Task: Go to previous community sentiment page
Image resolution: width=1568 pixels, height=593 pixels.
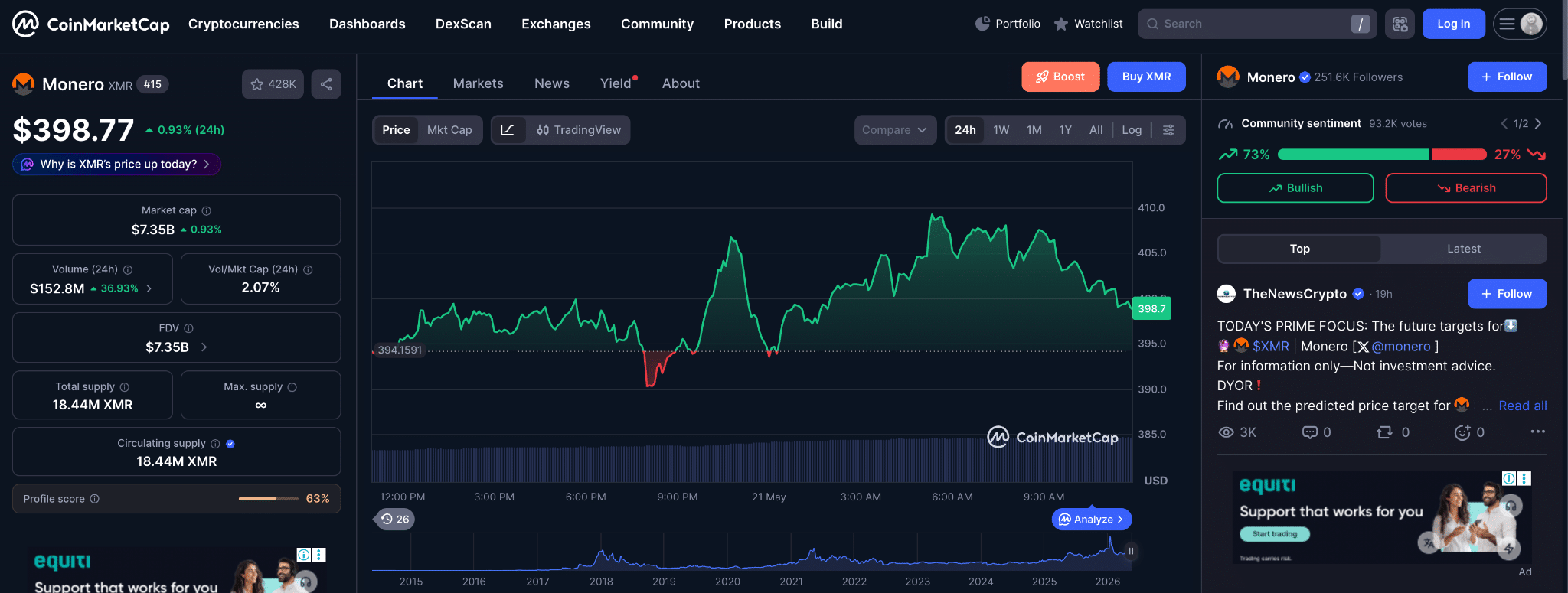Action: (x=1504, y=123)
